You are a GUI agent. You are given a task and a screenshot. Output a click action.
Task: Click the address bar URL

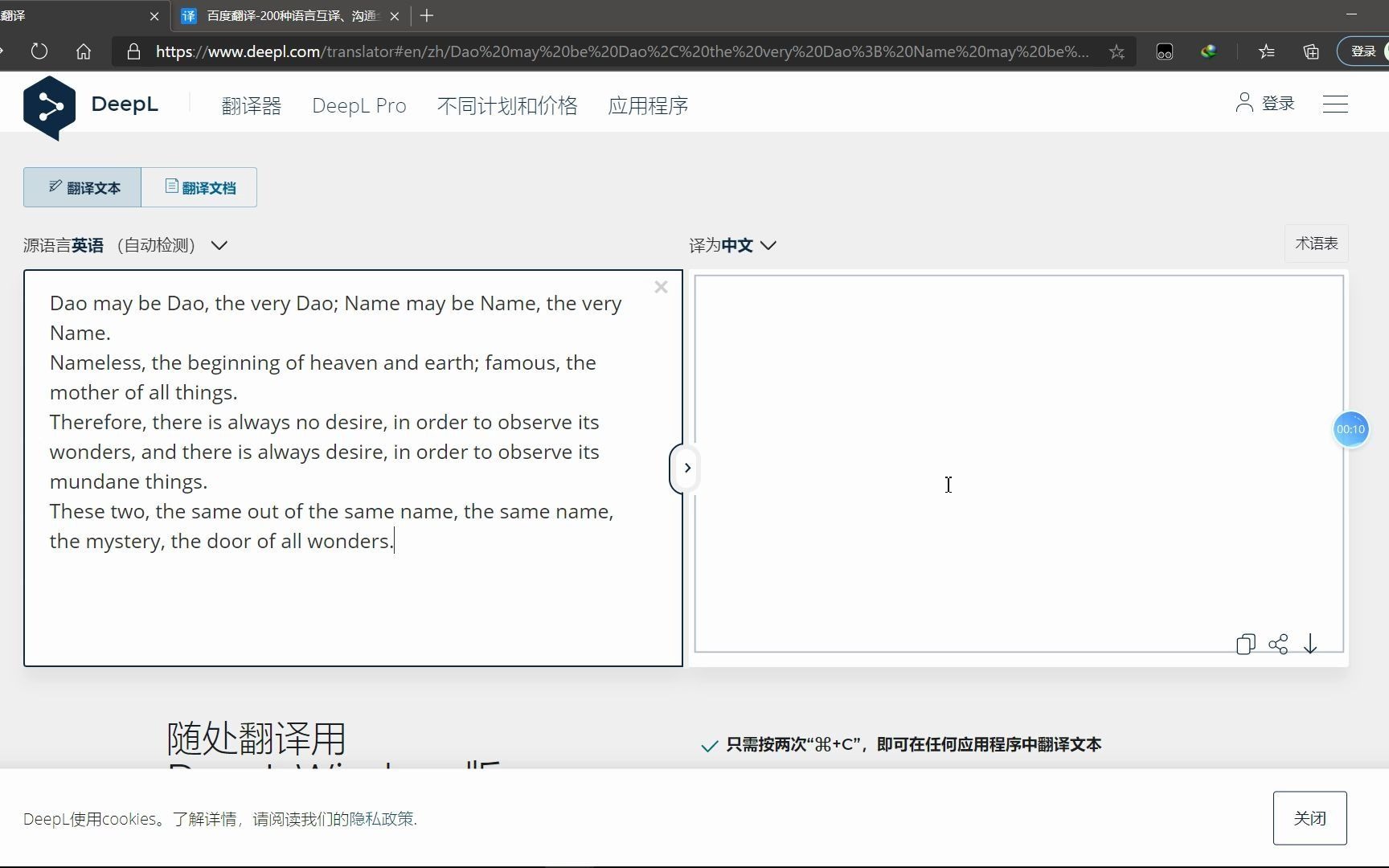coord(622,51)
